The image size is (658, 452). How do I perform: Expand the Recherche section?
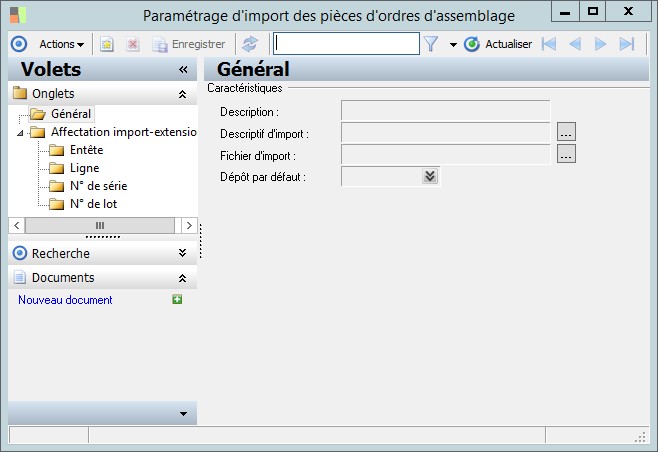point(182,253)
